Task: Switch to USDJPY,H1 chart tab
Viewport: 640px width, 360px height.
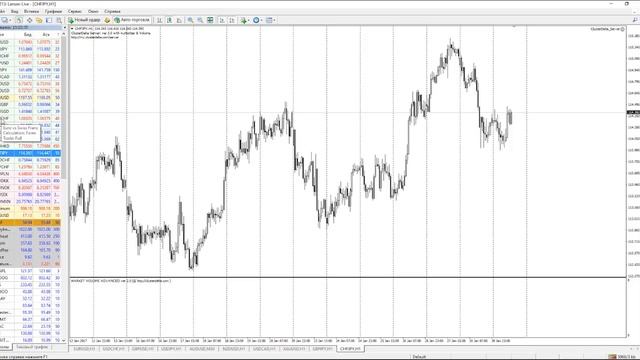Action: tap(171, 349)
